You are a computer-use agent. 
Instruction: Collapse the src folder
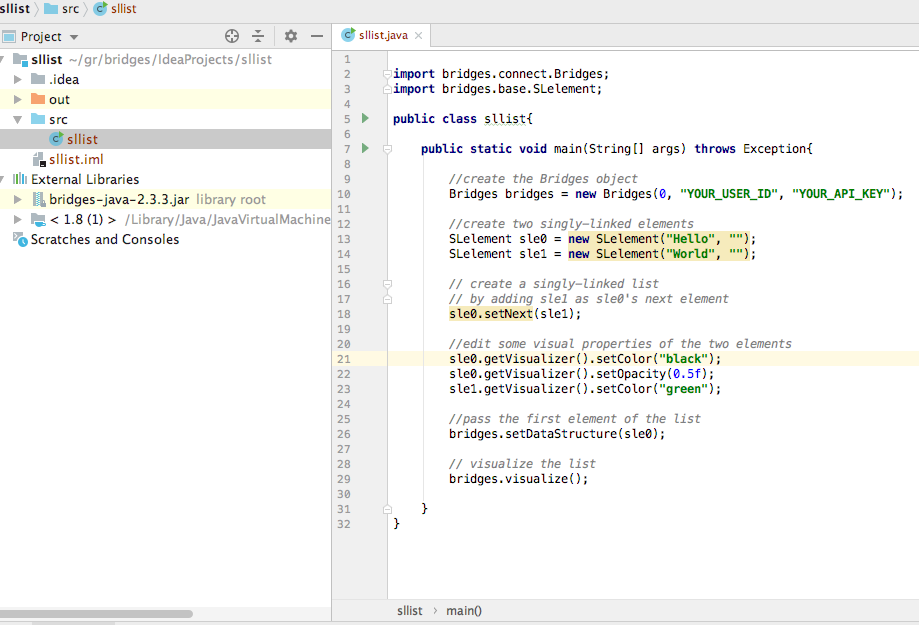coord(18,120)
